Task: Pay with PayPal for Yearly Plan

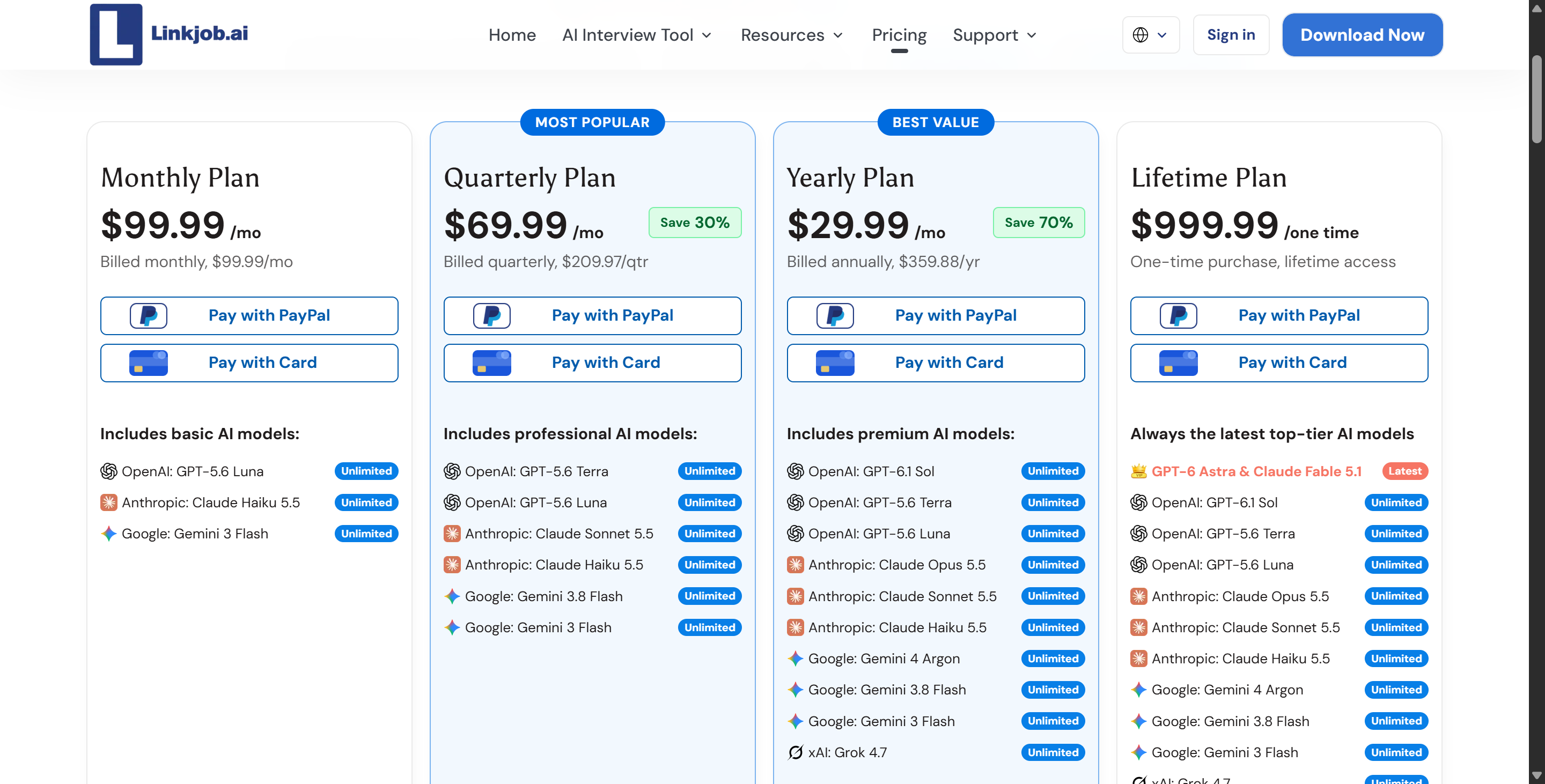Action: point(936,316)
